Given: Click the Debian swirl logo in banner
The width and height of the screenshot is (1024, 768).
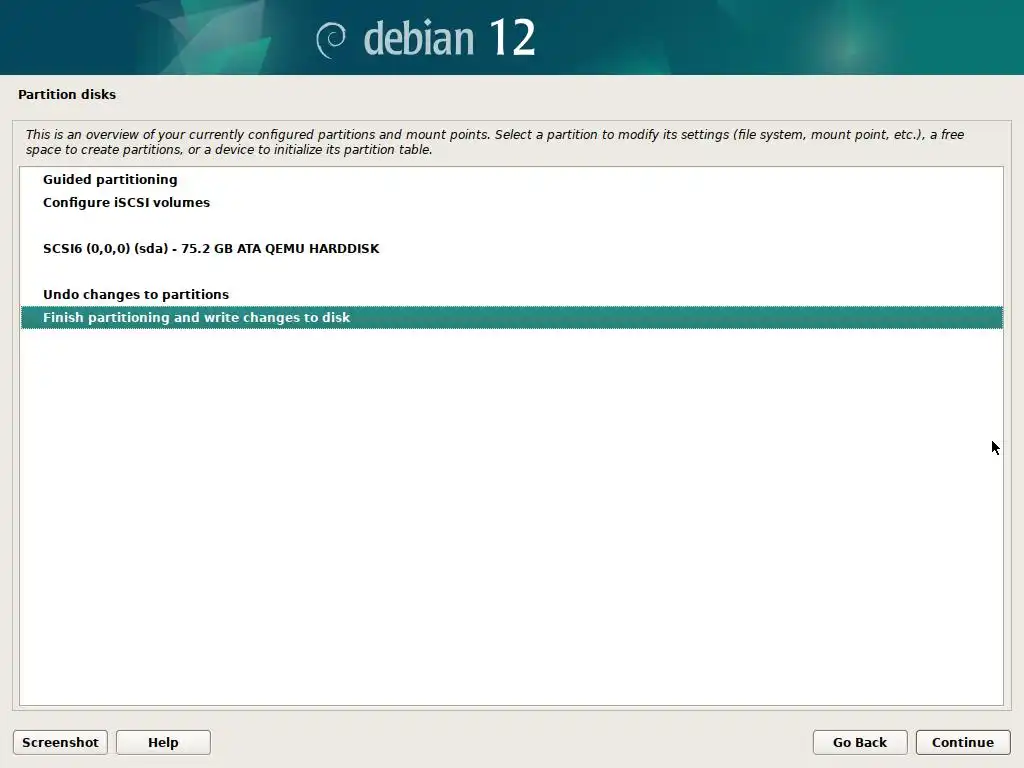Looking at the screenshot, I should (331, 39).
